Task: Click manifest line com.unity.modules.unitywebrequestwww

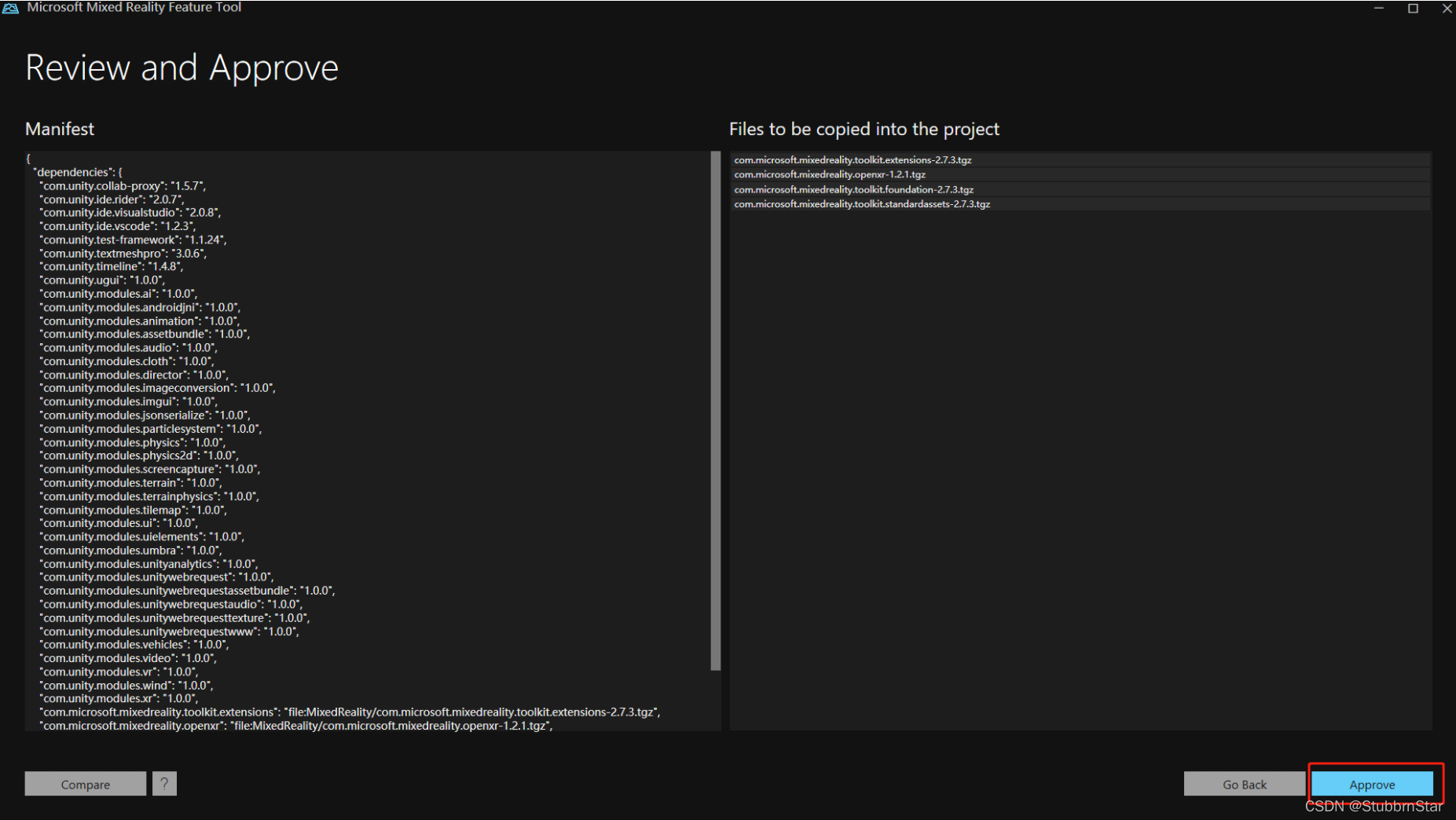Action: pyautogui.click(x=169, y=631)
